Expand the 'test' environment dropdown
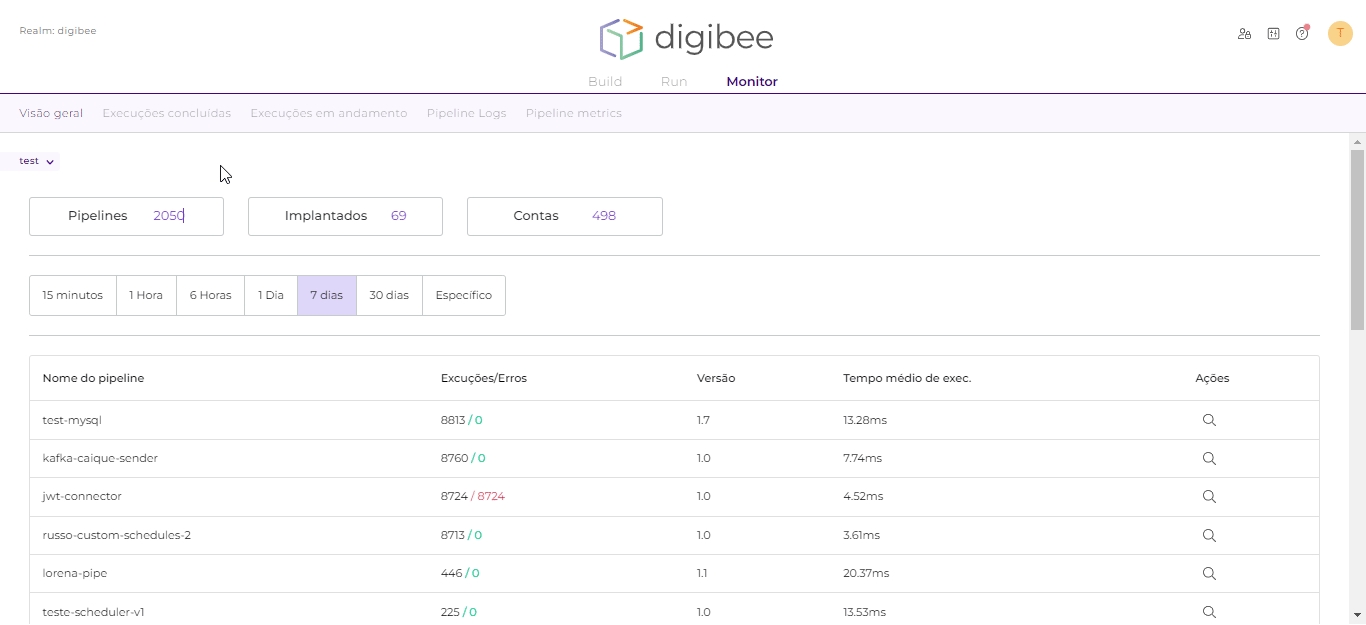 tap(37, 161)
